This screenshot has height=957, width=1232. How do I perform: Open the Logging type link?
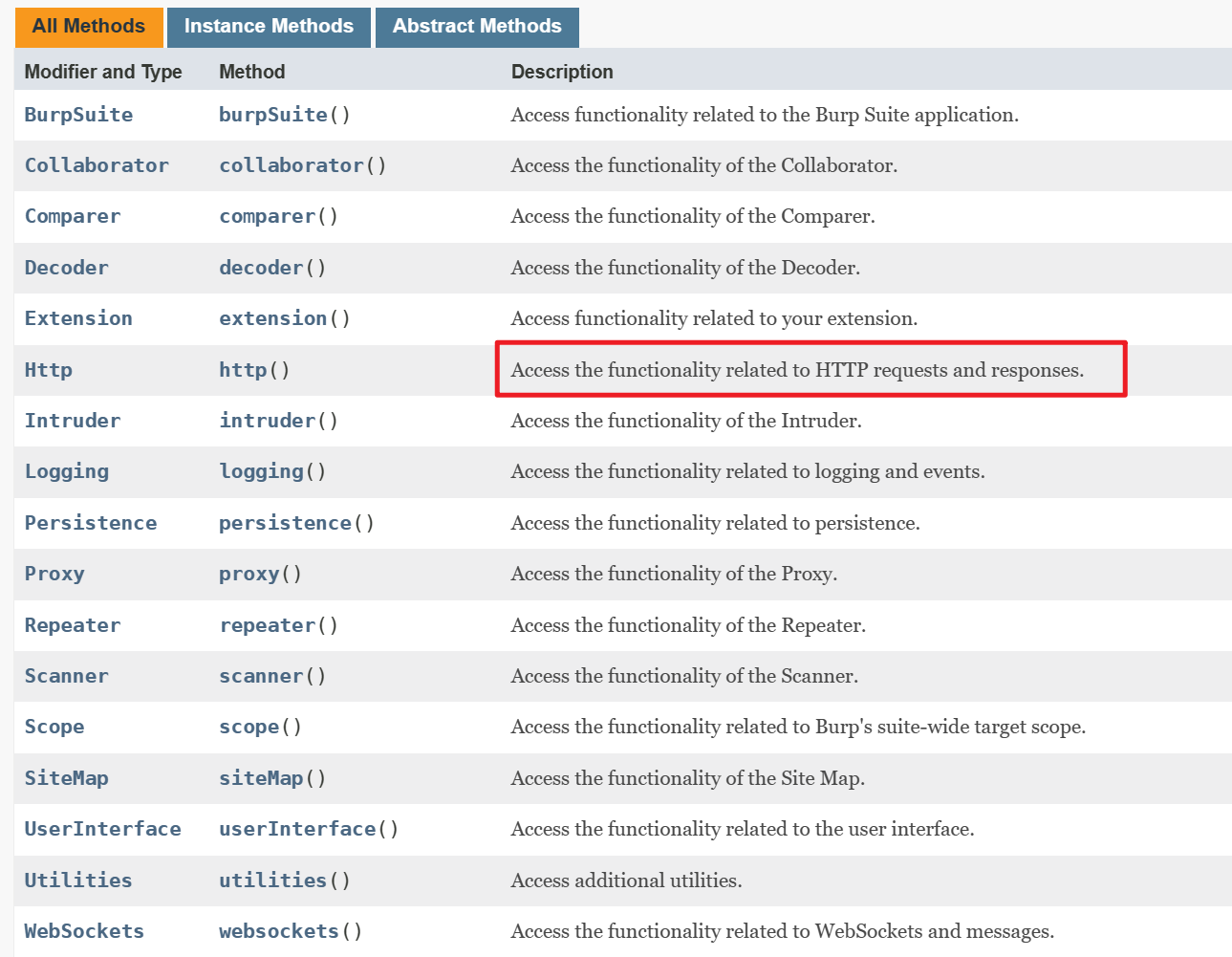click(x=66, y=471)
